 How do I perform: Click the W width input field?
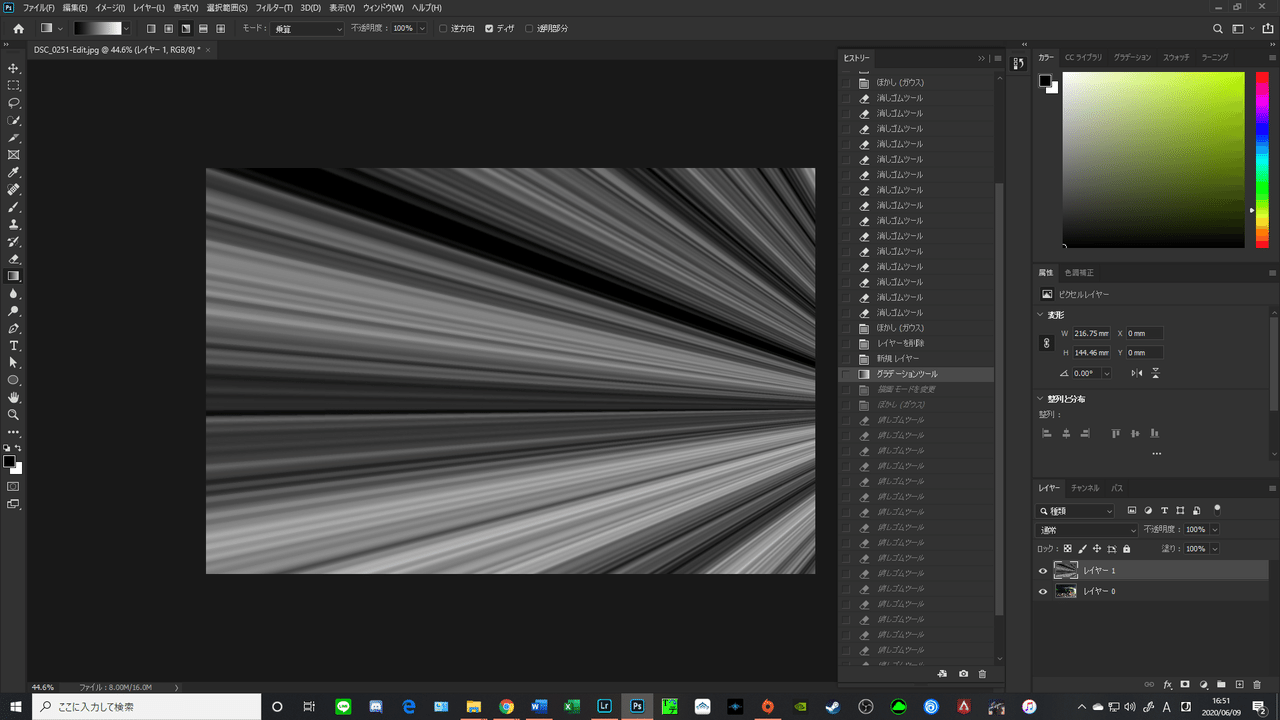(x=1091, y=333)
